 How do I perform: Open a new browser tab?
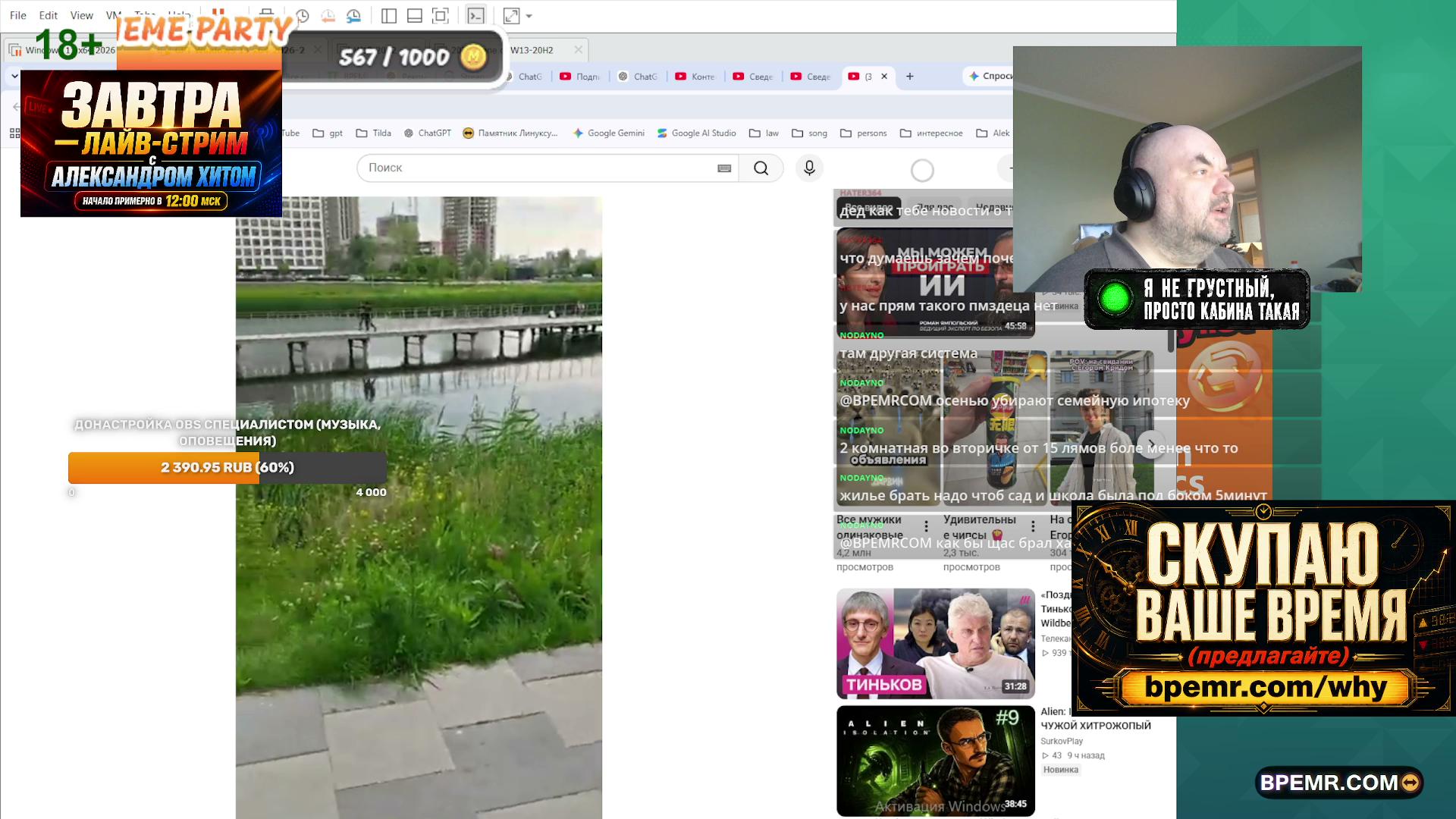tap(910, 77)
